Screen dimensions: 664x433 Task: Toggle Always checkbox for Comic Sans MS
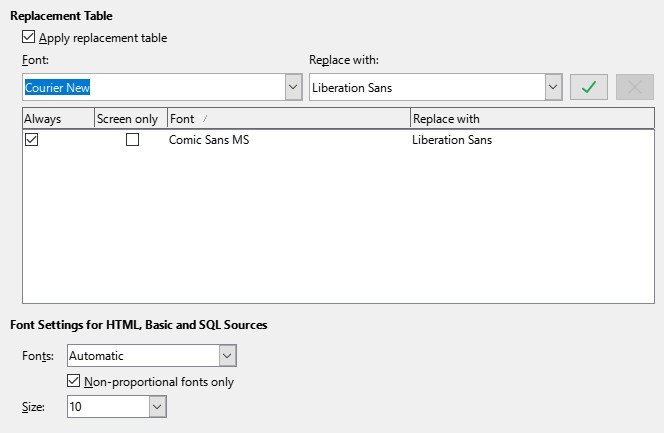tap(31, 140)
